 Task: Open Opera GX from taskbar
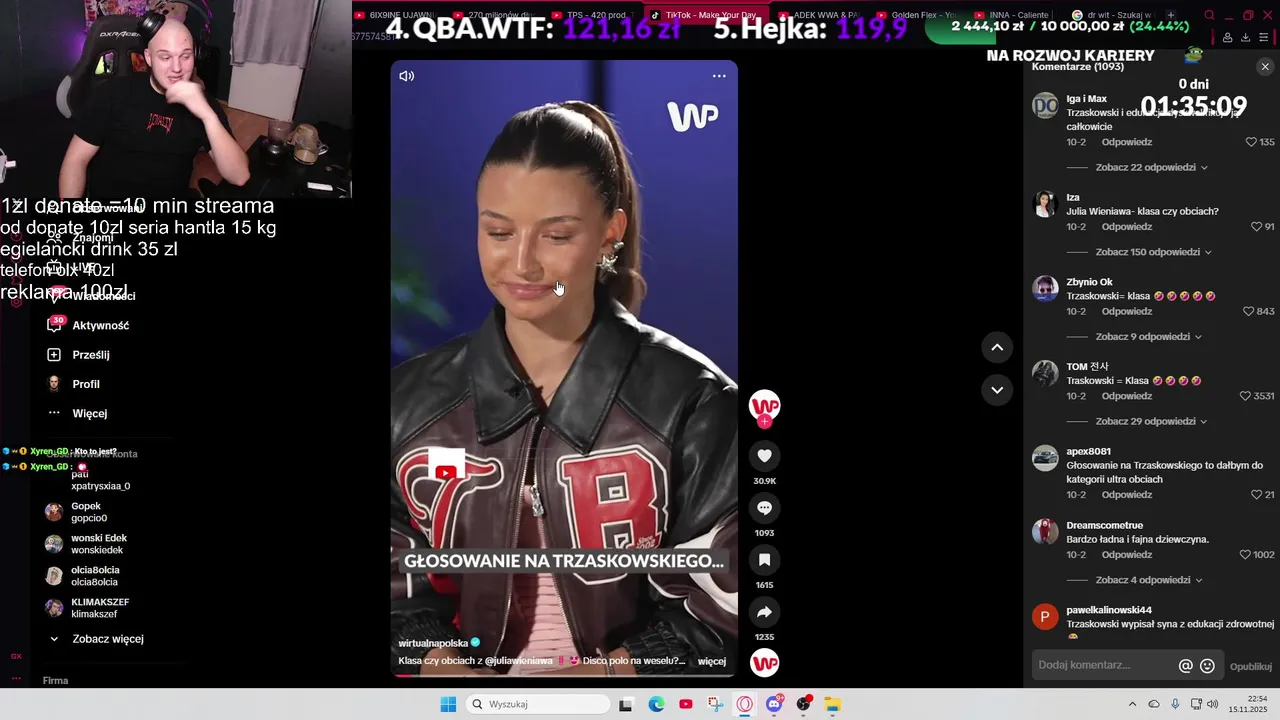pos(745,704)
